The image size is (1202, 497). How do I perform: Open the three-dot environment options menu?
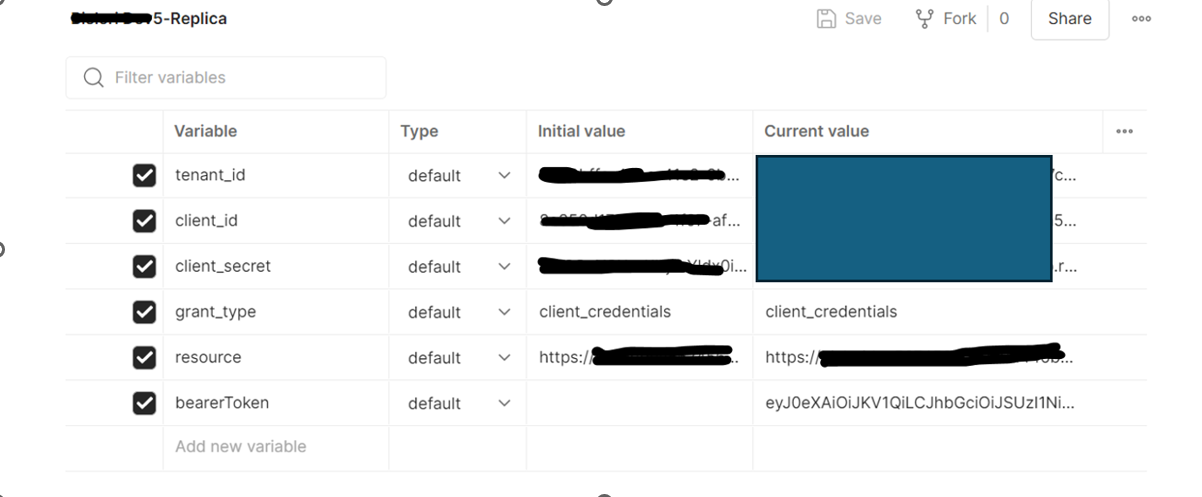(x=1141, y=18)
